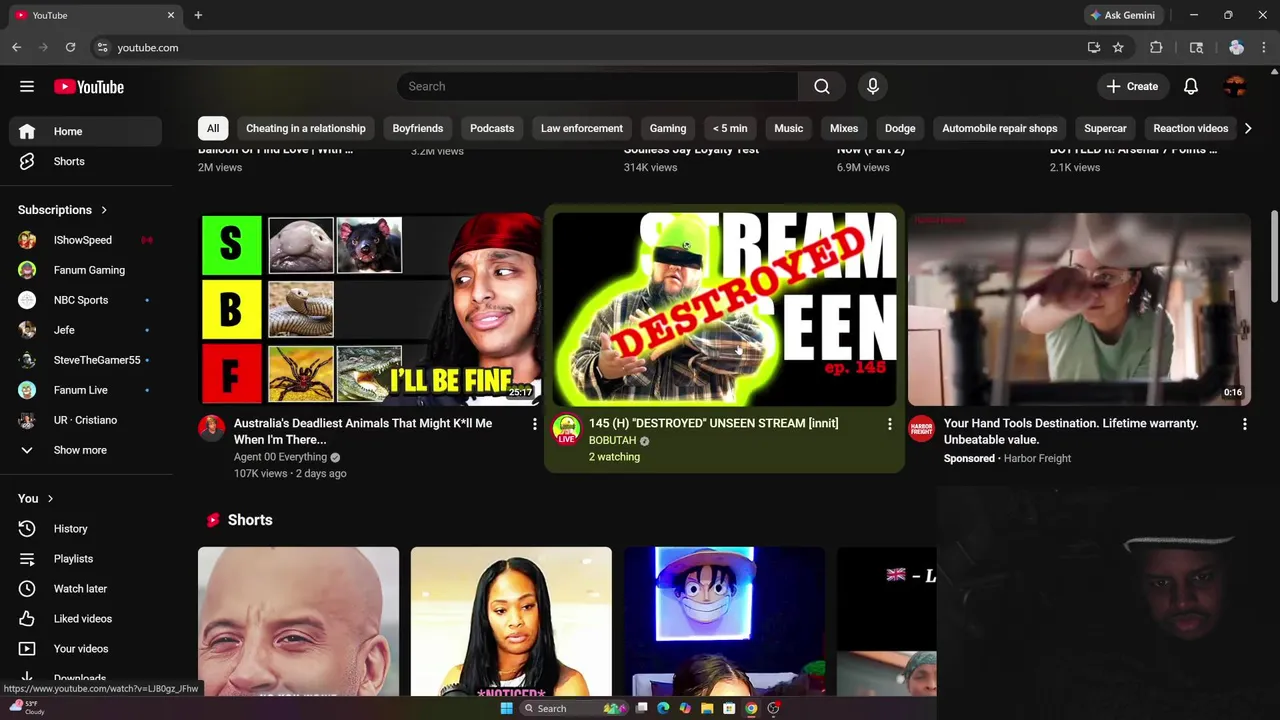Open options for Australia's Deadliest Animals video
This screenshot has width=1280, height=720.
(534, 425)
